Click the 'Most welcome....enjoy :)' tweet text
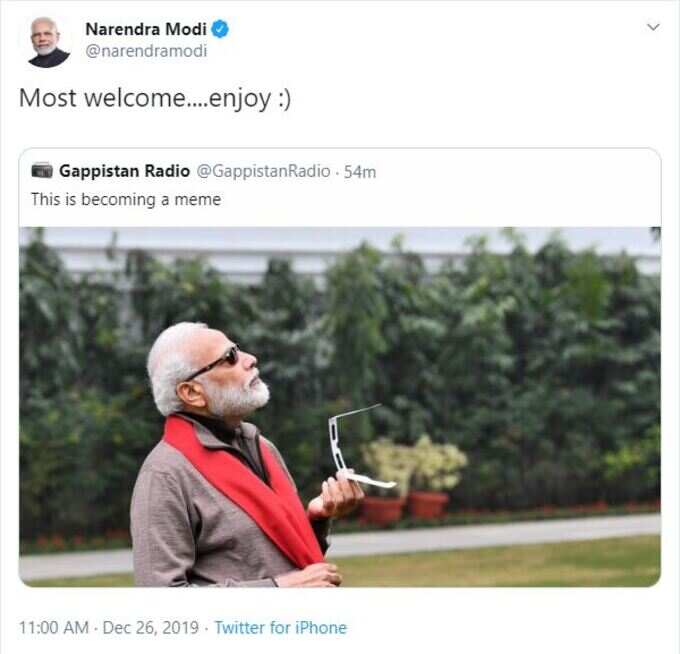This screenshot has width=680, height=654. 155,98
